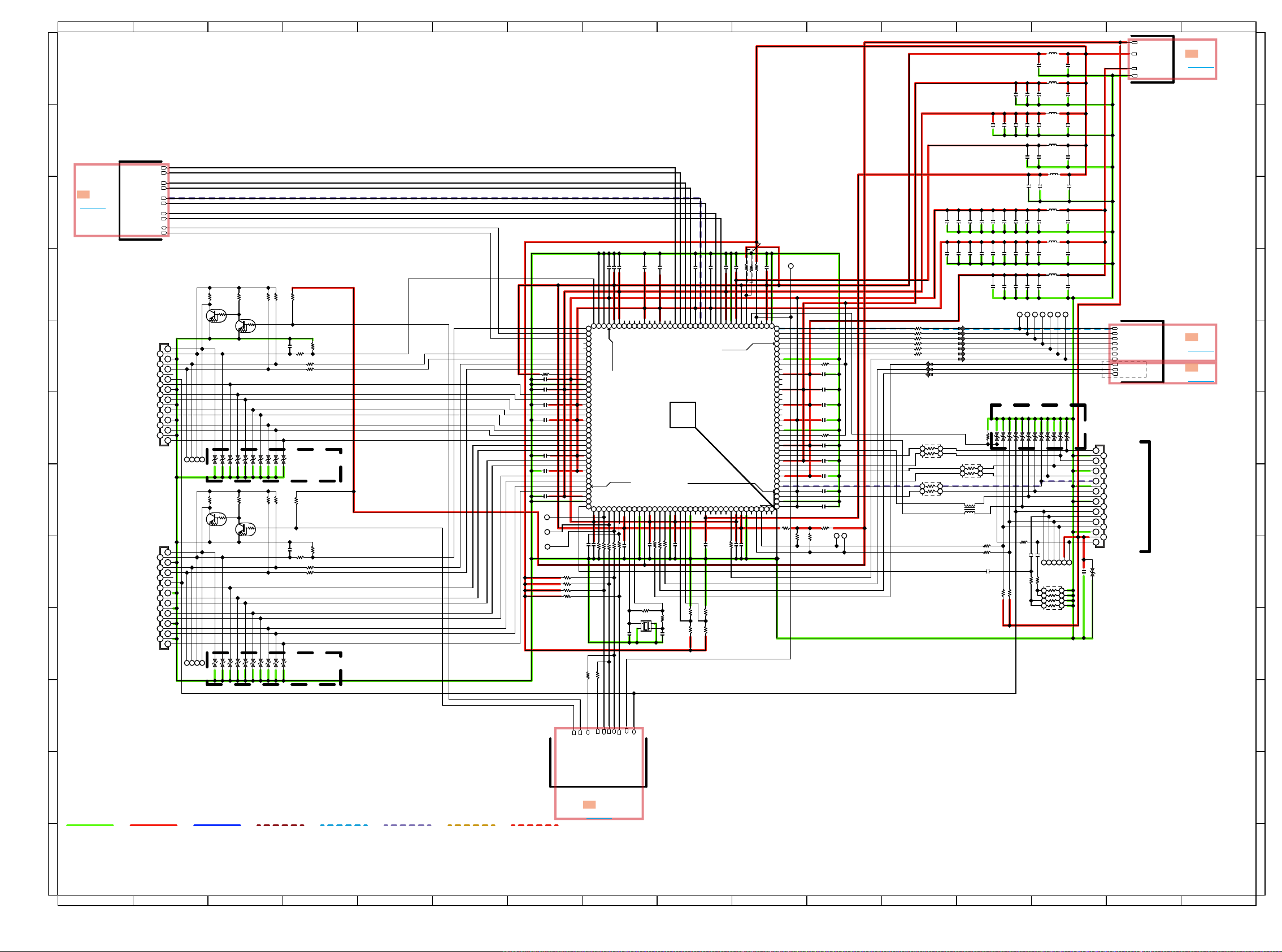Open blue underlined link in left pink connector box
The image size is (1282, 952).
pos(93,208)
